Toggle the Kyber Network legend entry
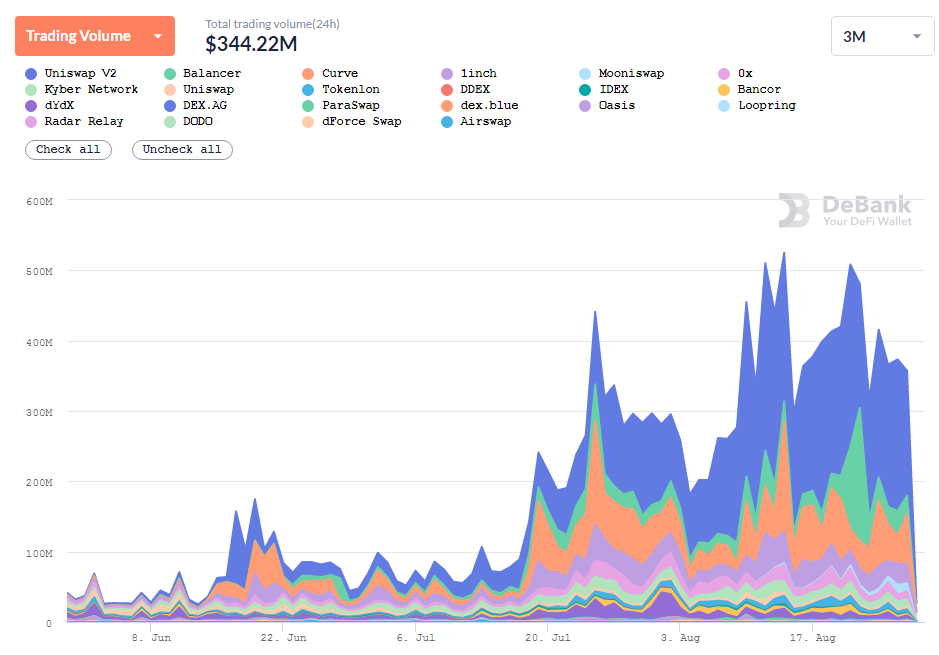 pyautogui.click(x=82, y=90)
